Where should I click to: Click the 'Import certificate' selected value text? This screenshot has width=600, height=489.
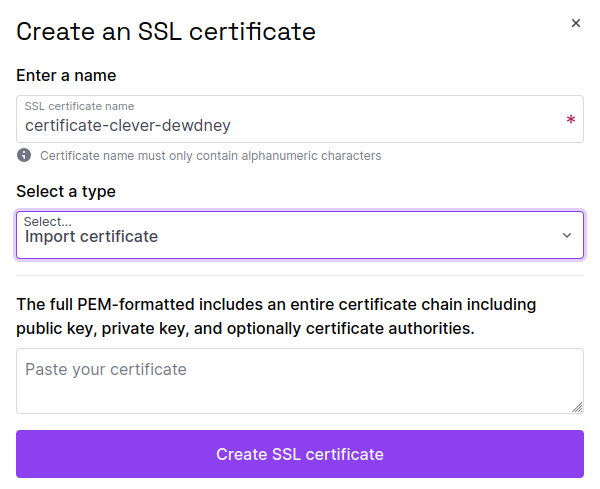[x=91, y=238]
